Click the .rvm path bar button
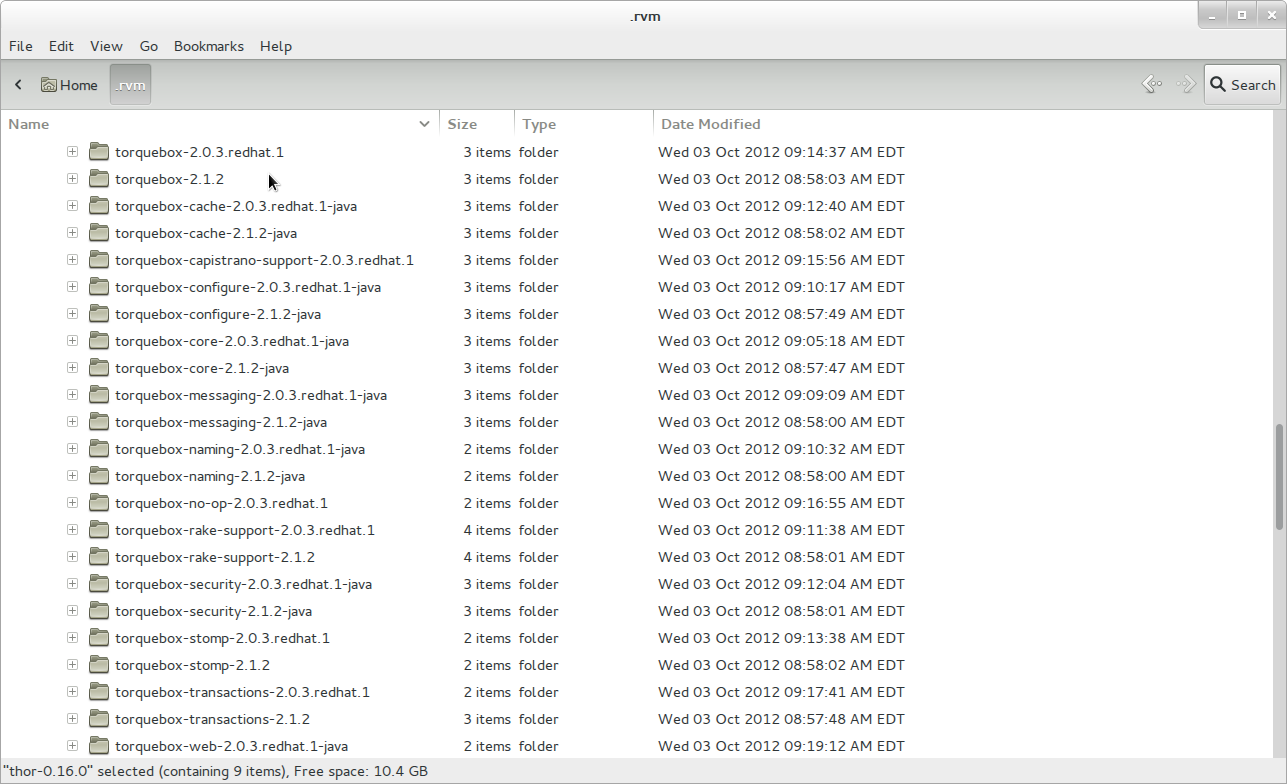 tap(131, 85)
